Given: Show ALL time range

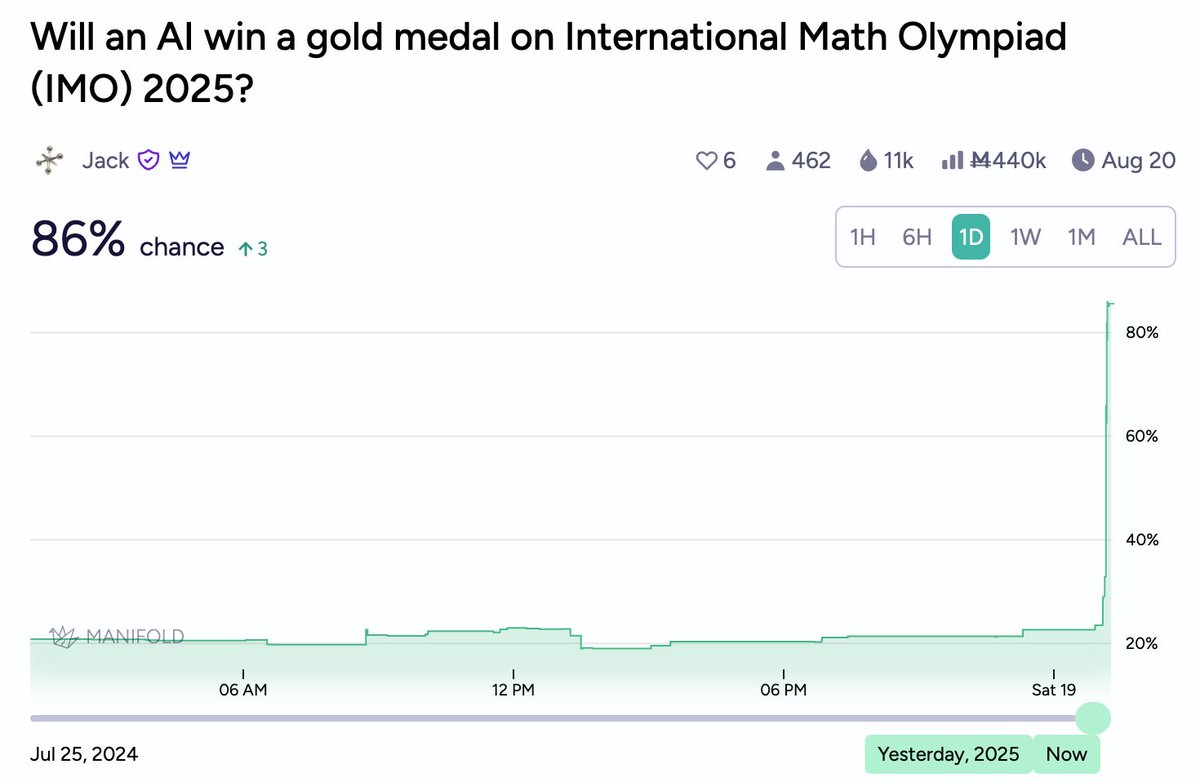Looking at the screenshot, I should (x=1142, y=237).
